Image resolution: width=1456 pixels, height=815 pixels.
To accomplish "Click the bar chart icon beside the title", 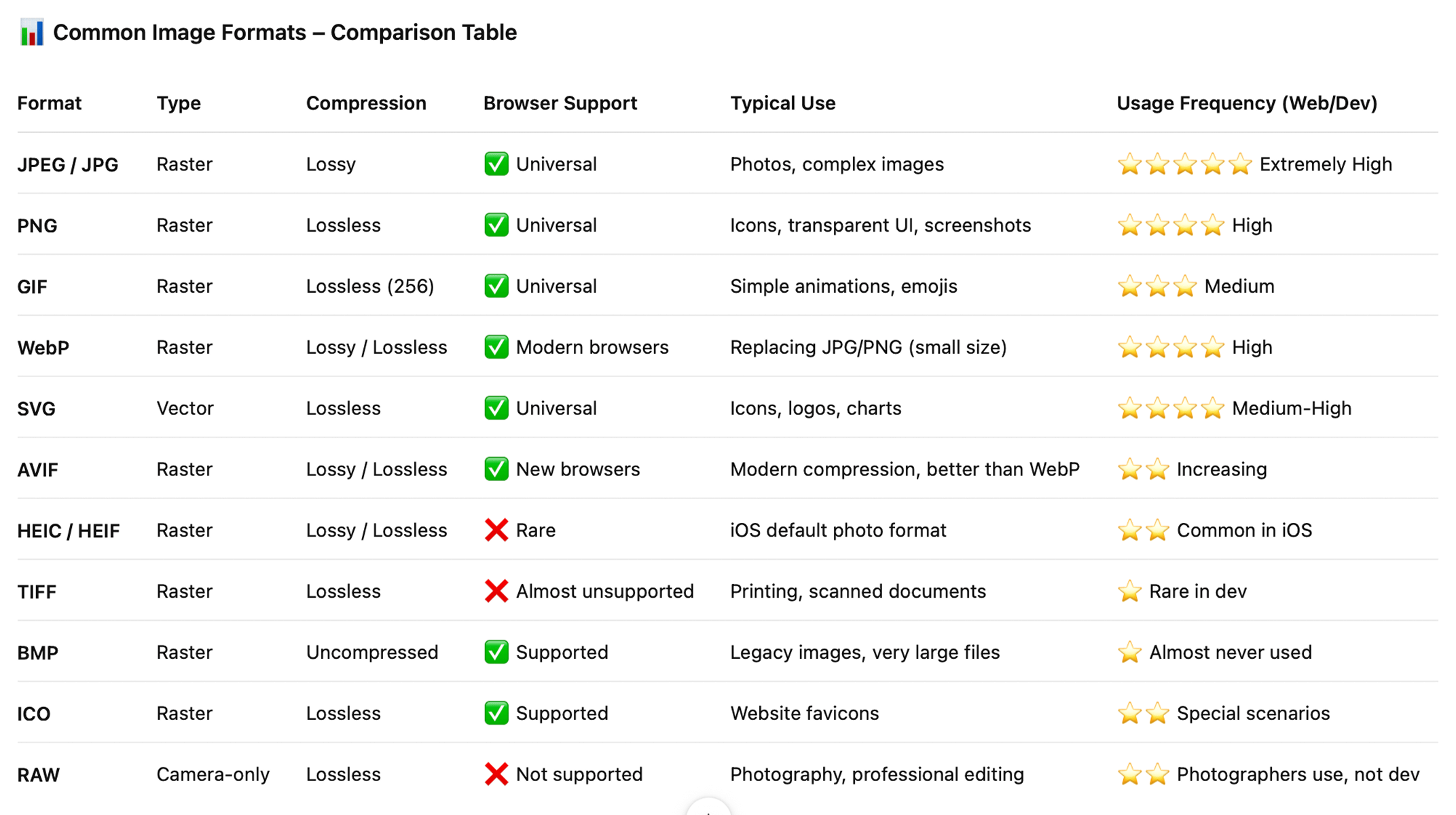I will (x=31, y=33).
